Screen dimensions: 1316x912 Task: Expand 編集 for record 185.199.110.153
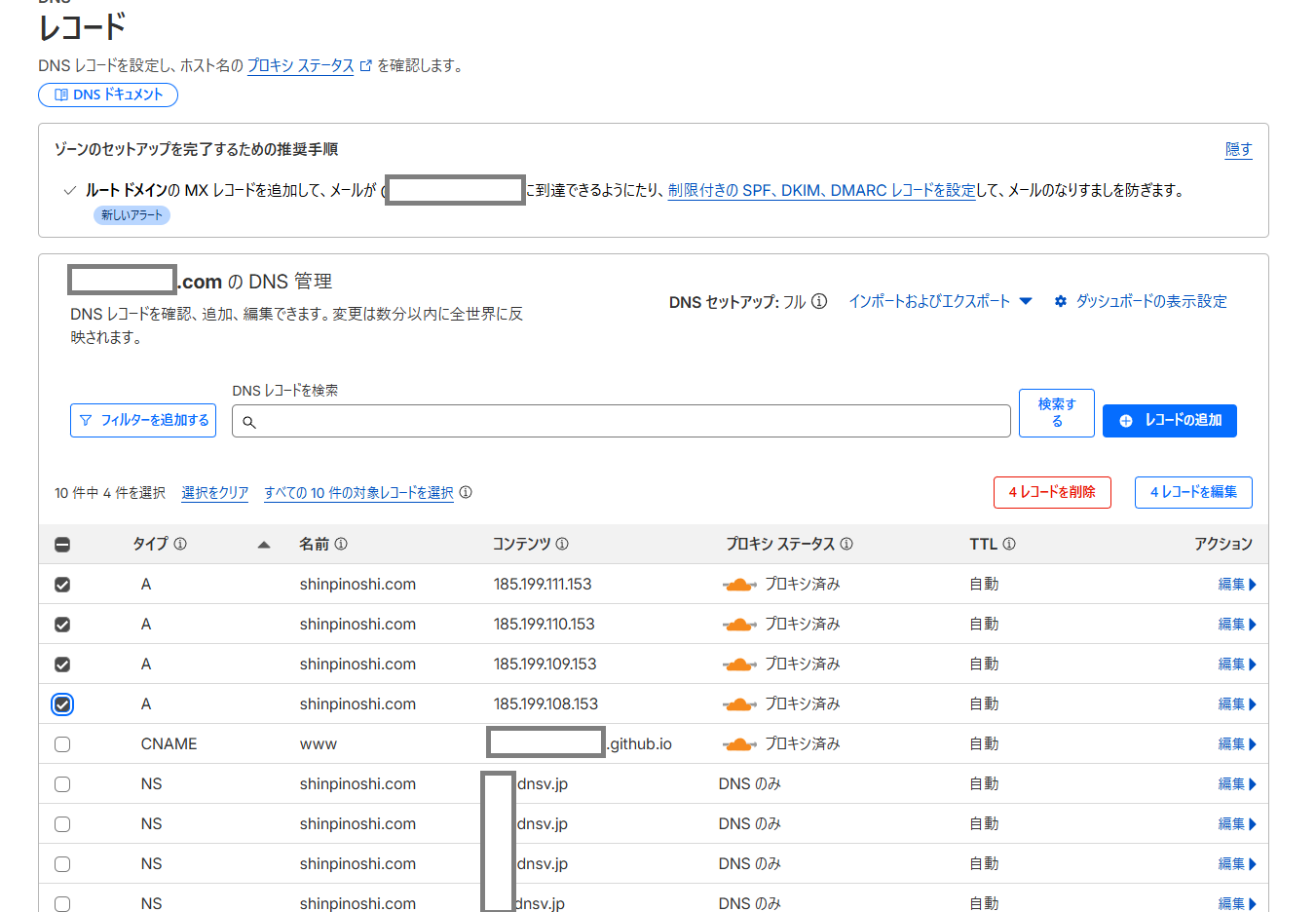coord(1237,625)
